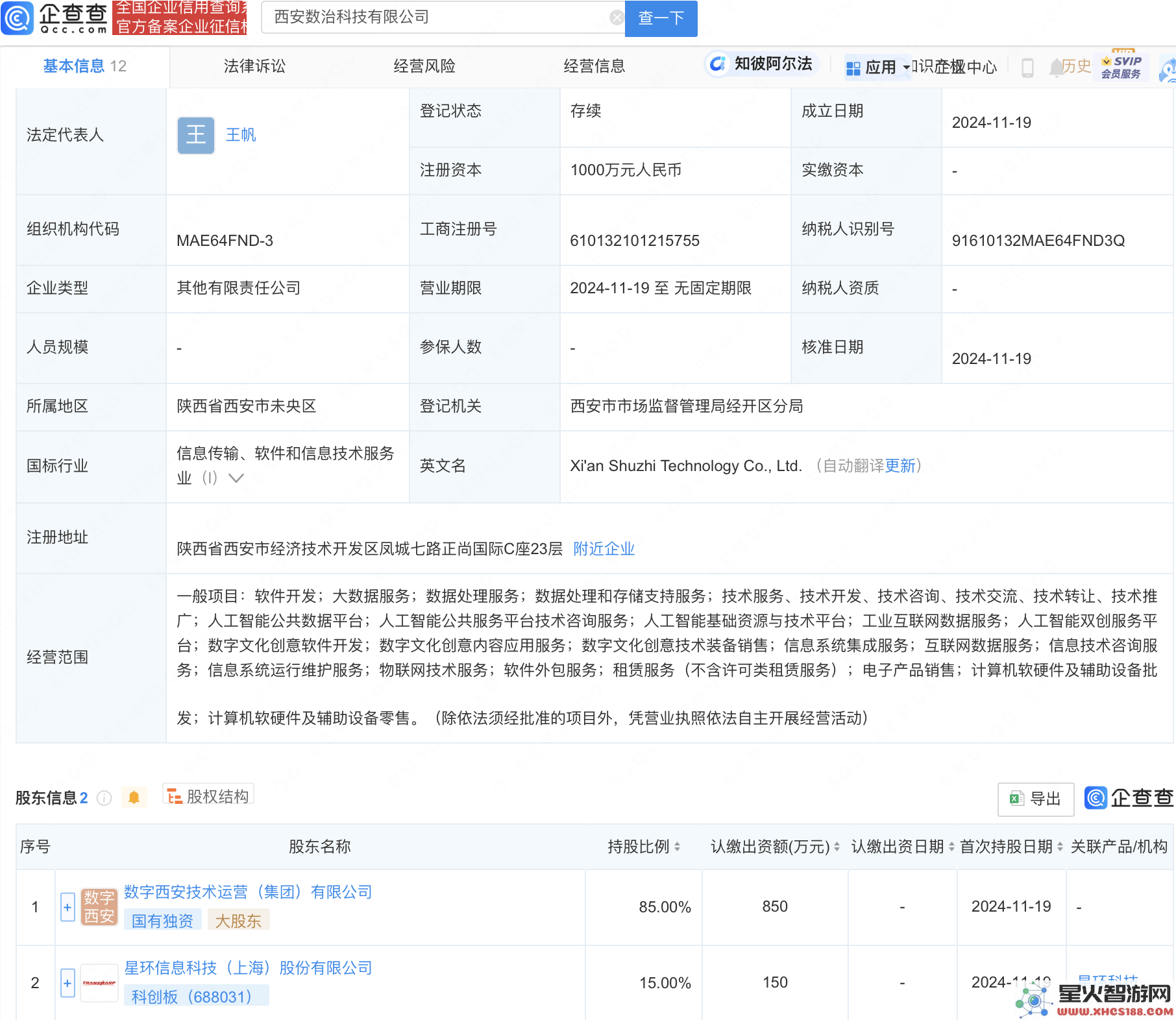Open SVIP 会员服务 badge

(x=1121, y=66)
